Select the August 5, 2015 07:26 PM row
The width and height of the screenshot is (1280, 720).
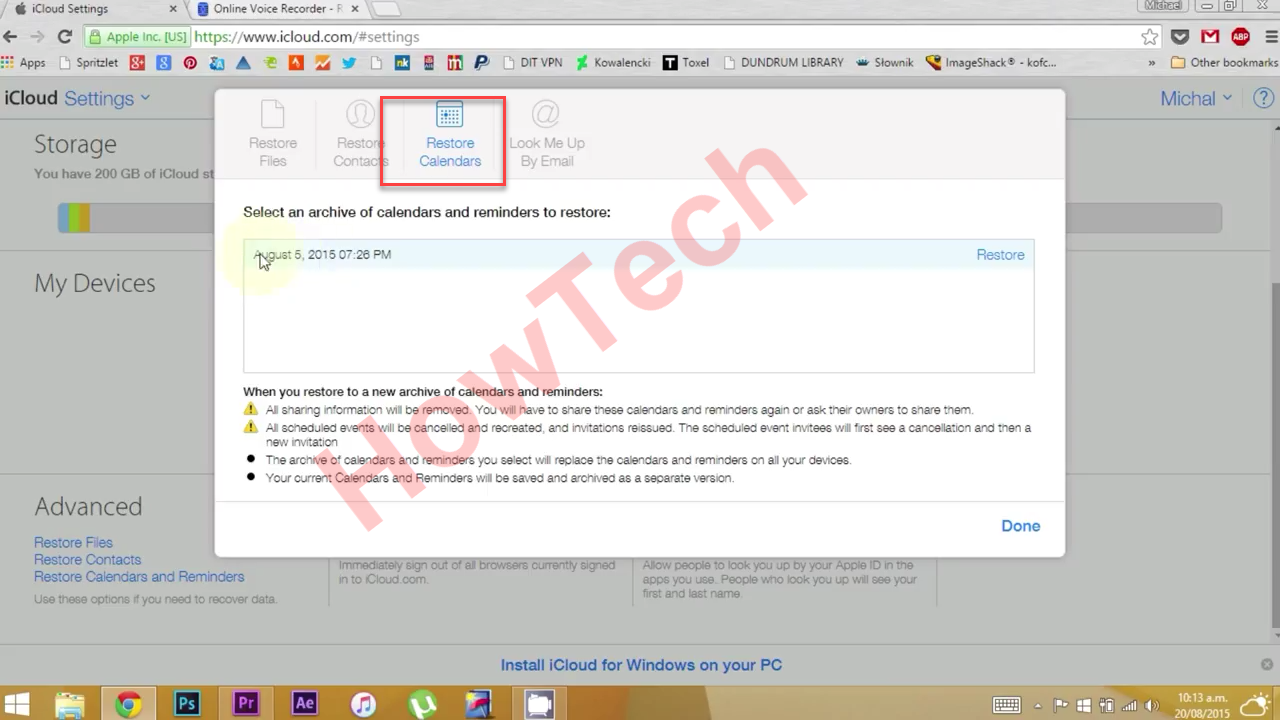click(638, 255)
